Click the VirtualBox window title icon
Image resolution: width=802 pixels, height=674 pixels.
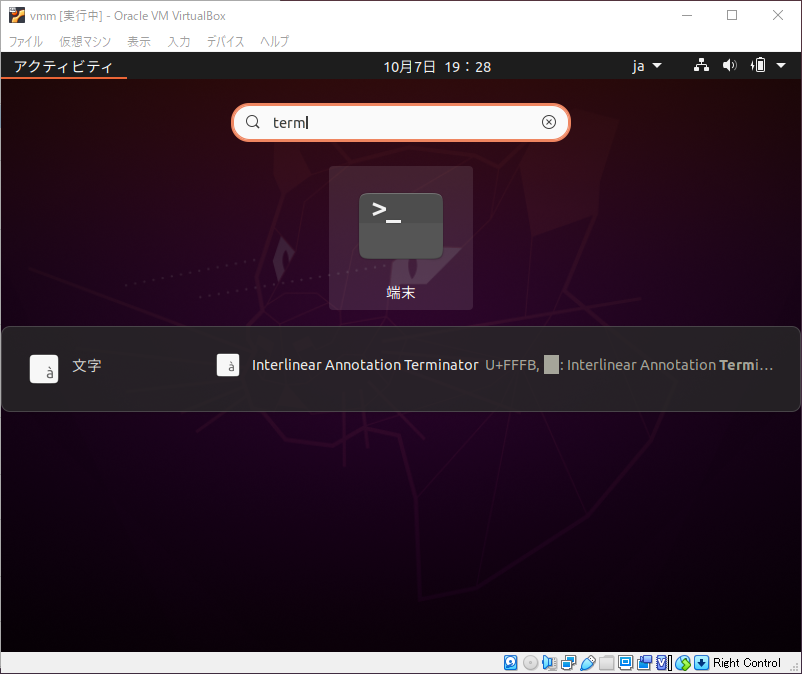tap(16, 15)
